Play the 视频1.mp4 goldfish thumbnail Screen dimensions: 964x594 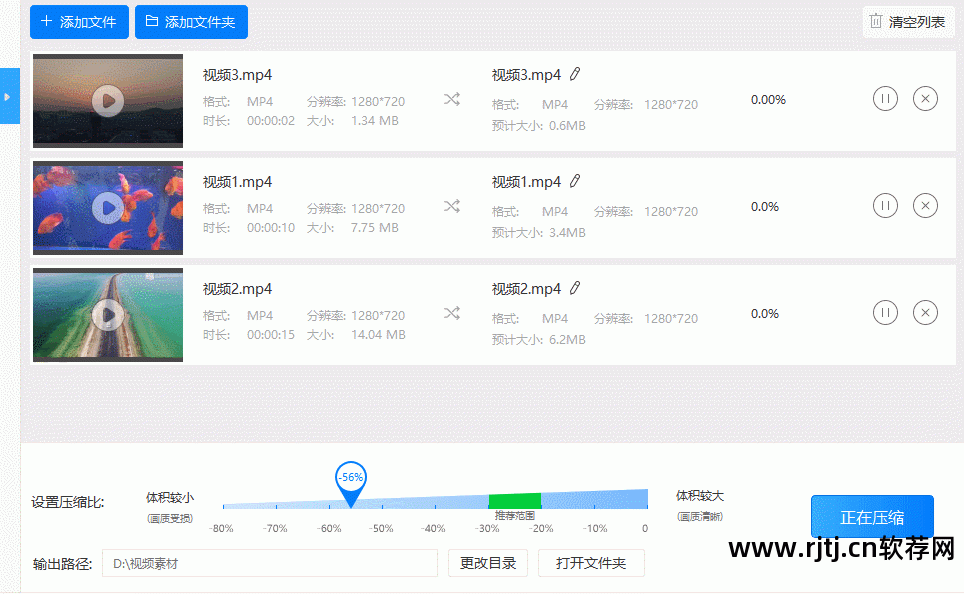(x=108, y=207)
